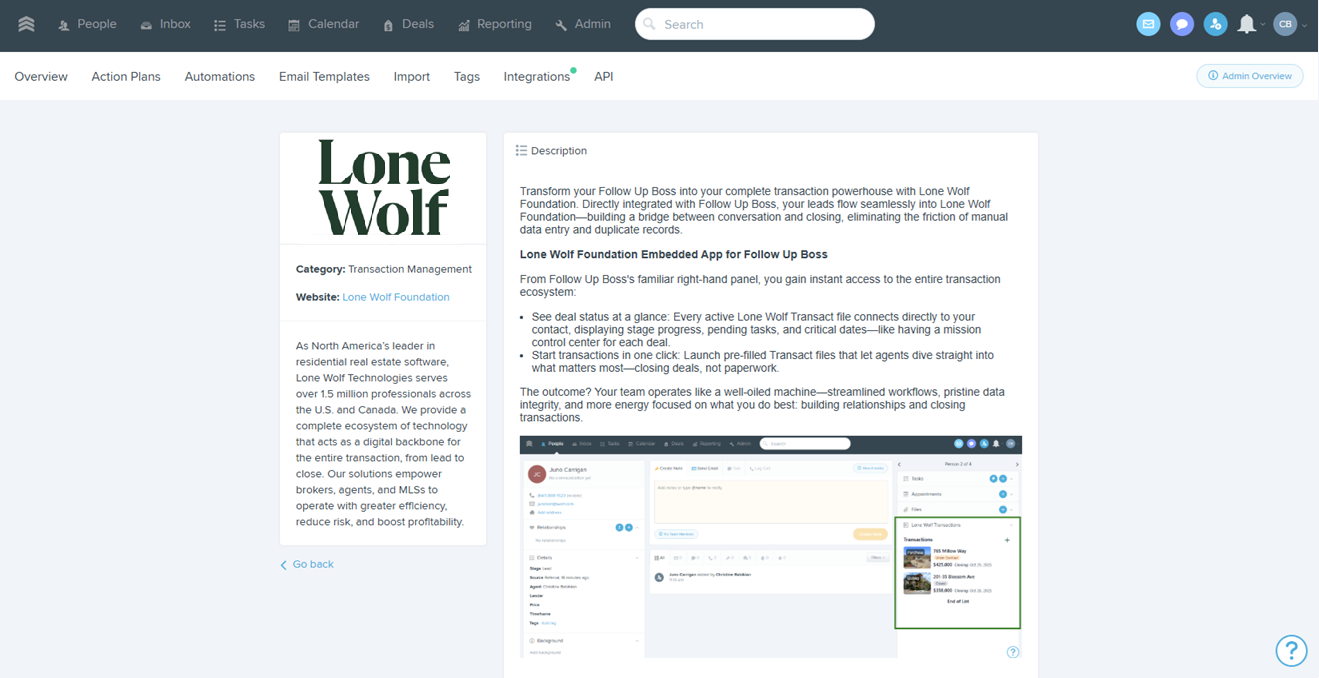Click the Follow Up Boss logo icon
Screen dimensions: 1319x678
click(x=26, y=24)
